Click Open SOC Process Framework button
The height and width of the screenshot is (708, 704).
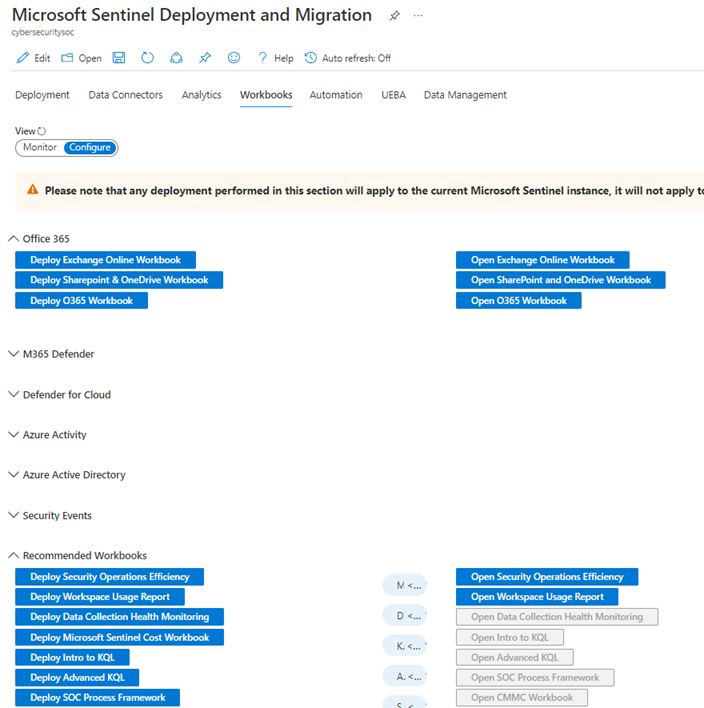[x=535, y=678]
